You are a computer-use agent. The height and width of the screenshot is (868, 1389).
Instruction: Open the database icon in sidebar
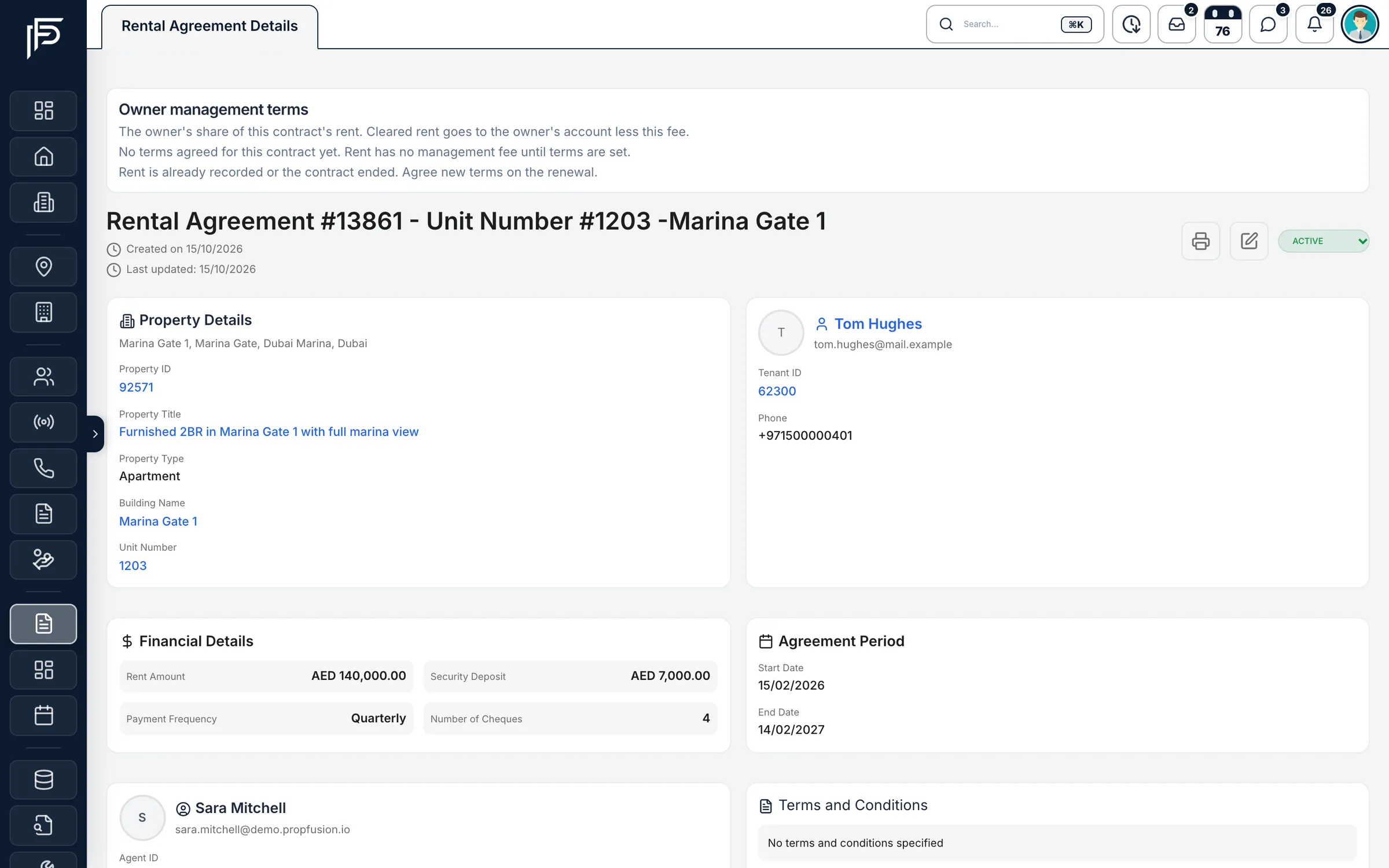click(43, 779)
